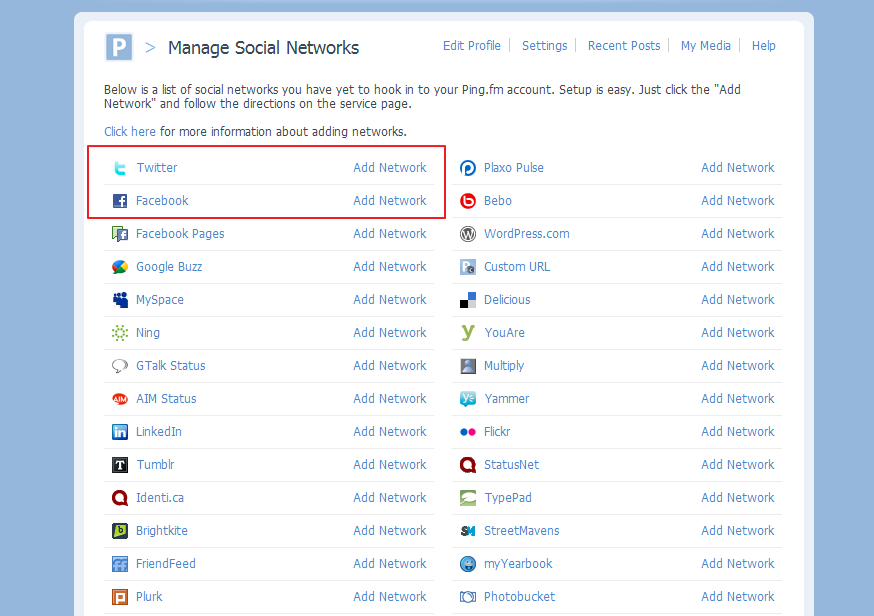Add Network for Google Buzz
Screen dimensions: 874x616
coord(390,266)
